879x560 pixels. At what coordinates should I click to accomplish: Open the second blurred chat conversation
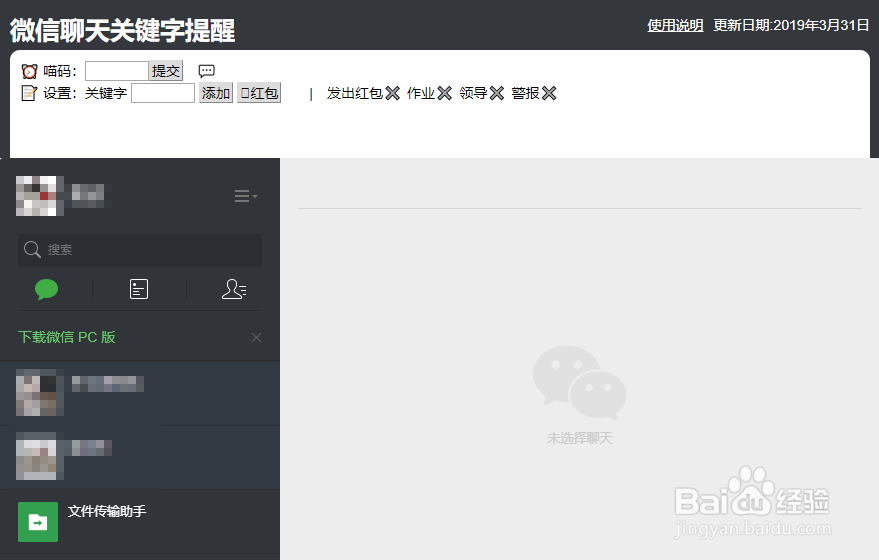[x=140, y=457]
